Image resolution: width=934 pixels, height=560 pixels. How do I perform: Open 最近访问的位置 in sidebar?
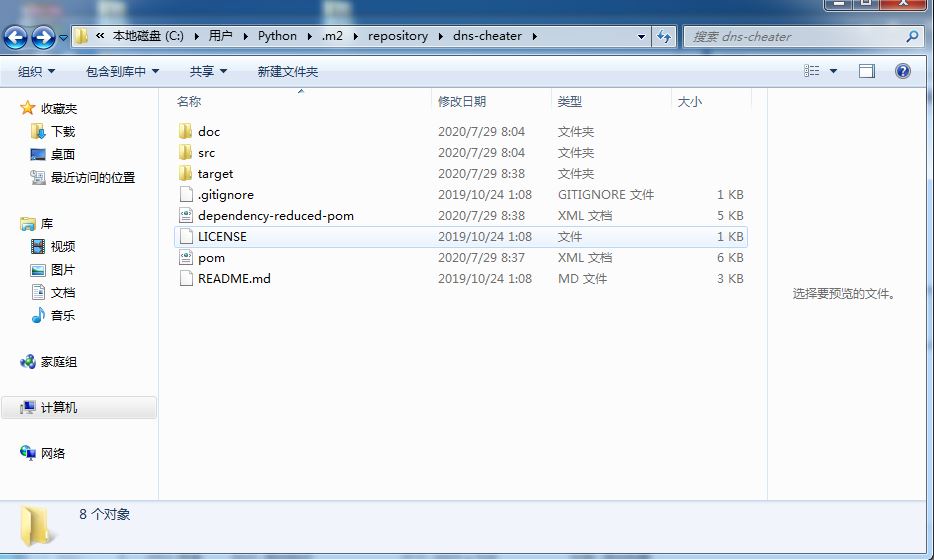click(93, 178)
